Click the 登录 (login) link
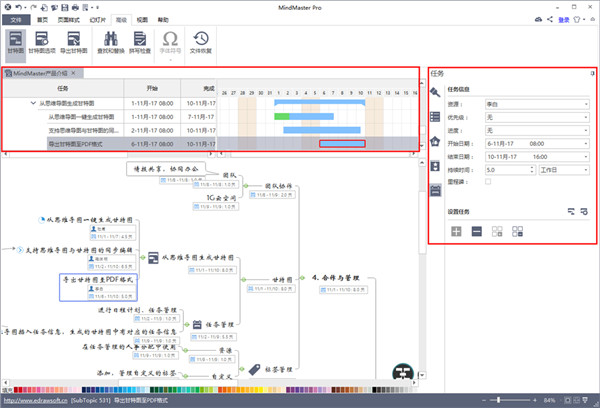The width and height of the screenshot is (600, 408). point(563,19)
